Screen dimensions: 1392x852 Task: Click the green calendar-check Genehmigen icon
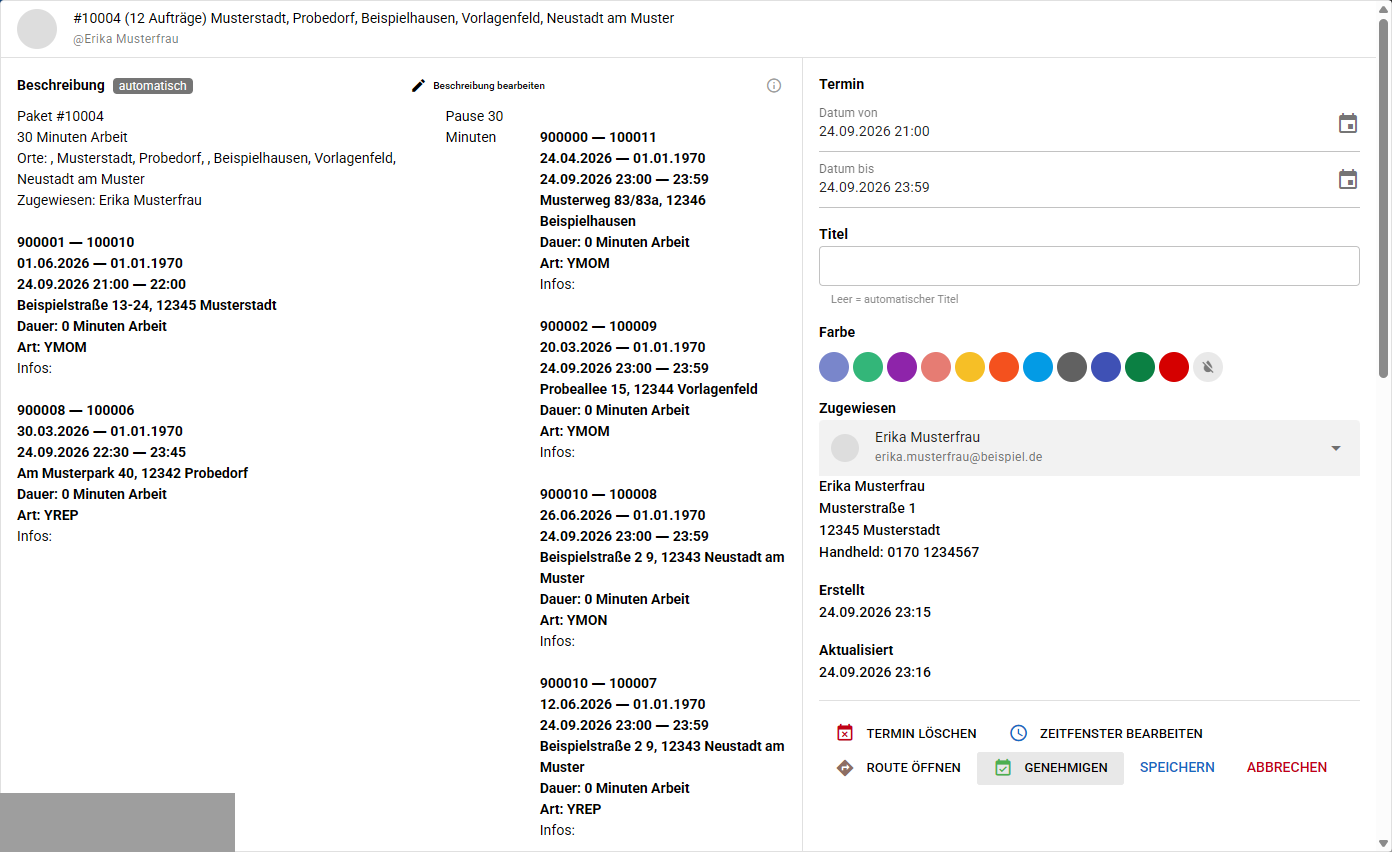coord(1003,768)
